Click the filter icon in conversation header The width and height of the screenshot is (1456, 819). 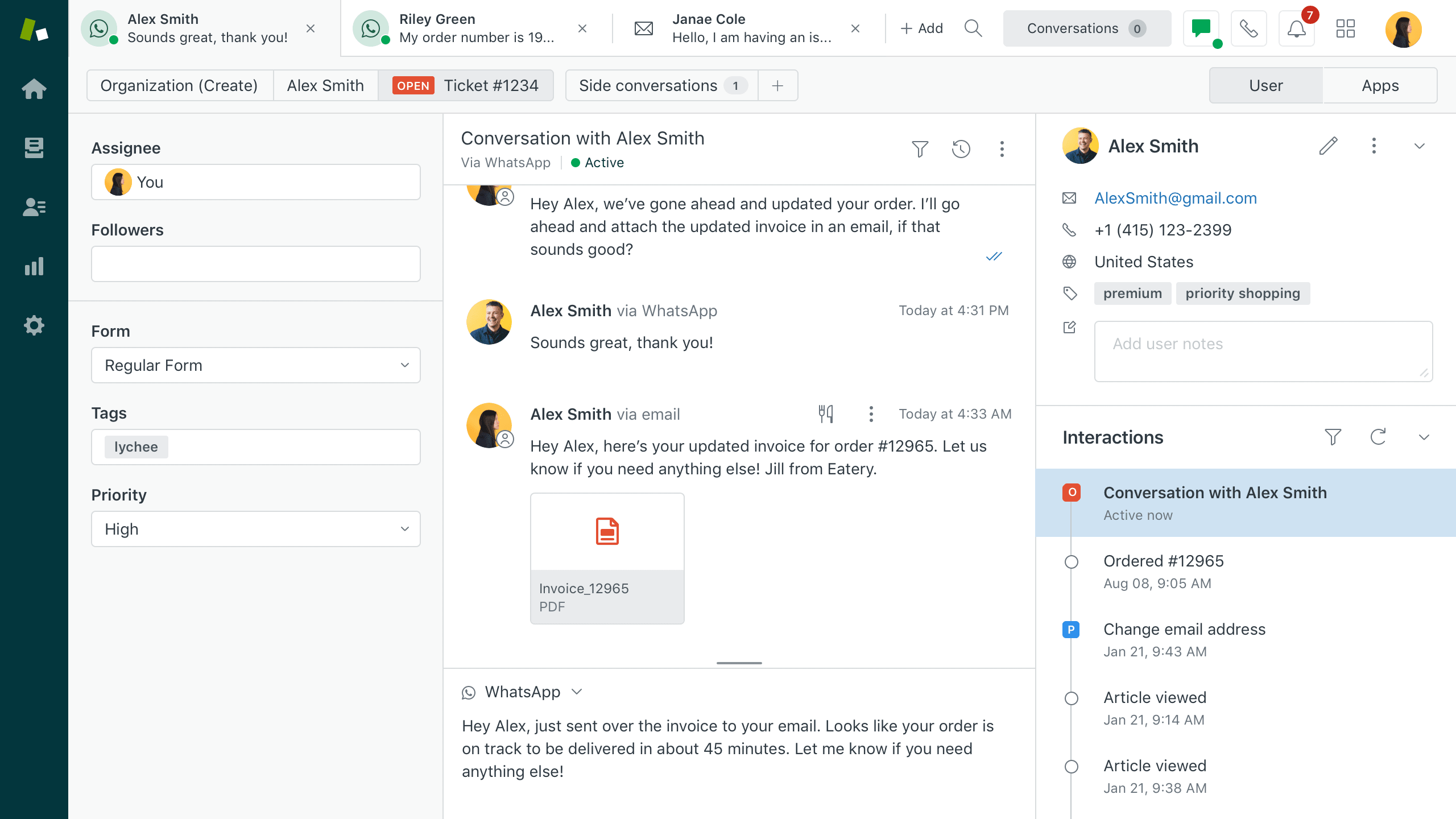pos(920,149)
